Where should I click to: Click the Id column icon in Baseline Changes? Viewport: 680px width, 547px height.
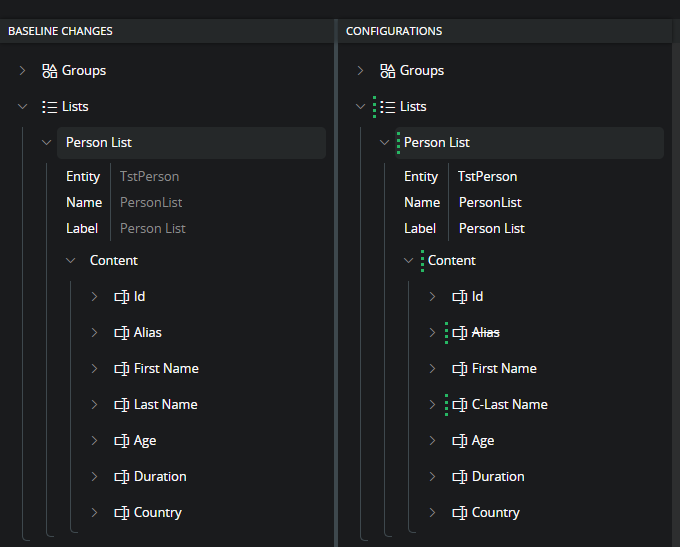[x=122, y=297]
